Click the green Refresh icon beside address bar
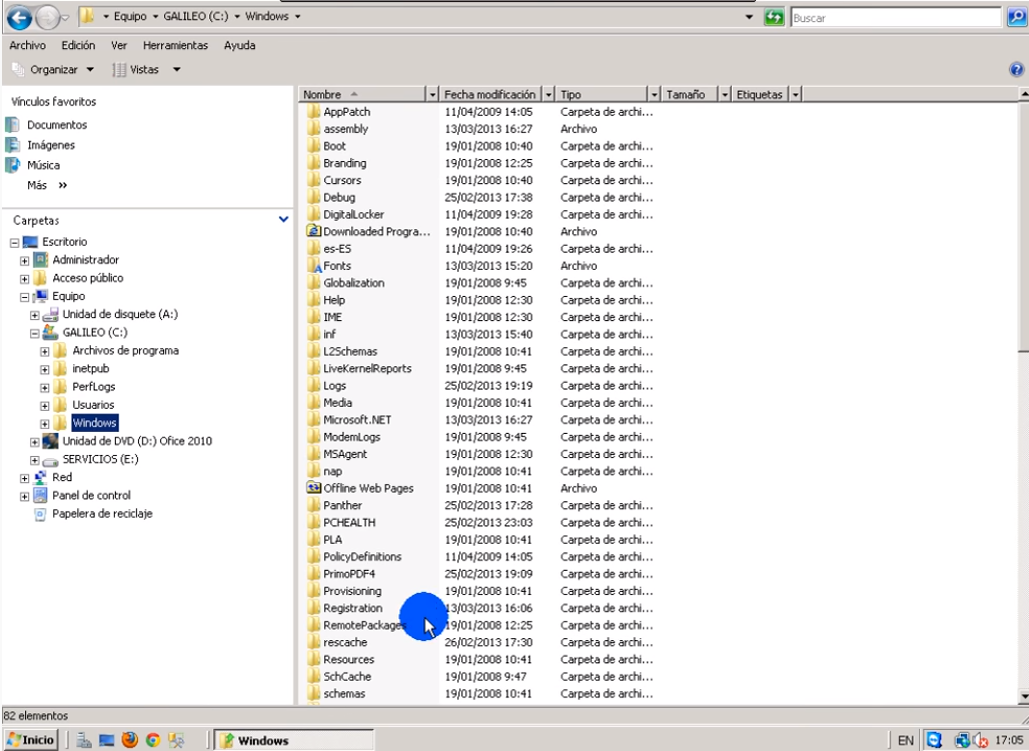The height and width of the screenshot is (751, 1029). pyautogui.click(x=774, y=17)
